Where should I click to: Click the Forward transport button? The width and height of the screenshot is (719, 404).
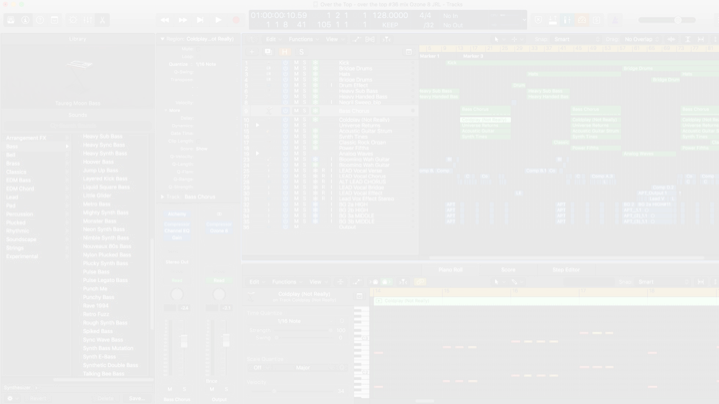[x=183, y=20]
